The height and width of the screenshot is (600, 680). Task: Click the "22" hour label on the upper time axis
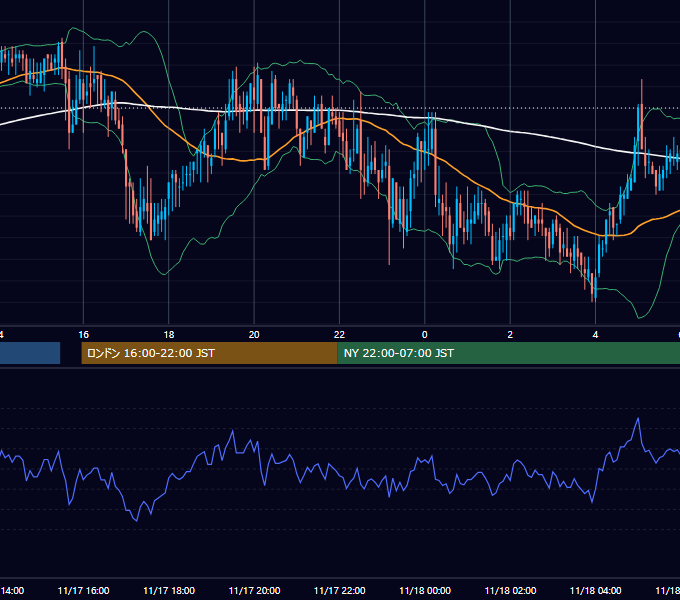[339, 335]
